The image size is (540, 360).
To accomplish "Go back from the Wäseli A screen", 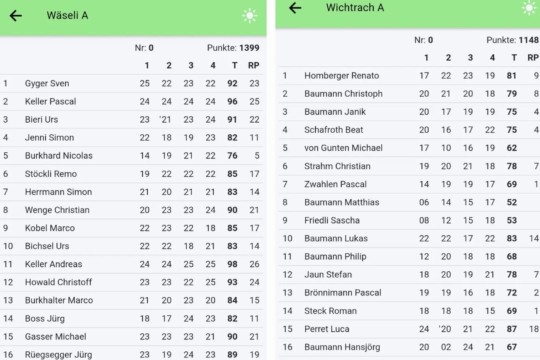I will click(16, 16).
